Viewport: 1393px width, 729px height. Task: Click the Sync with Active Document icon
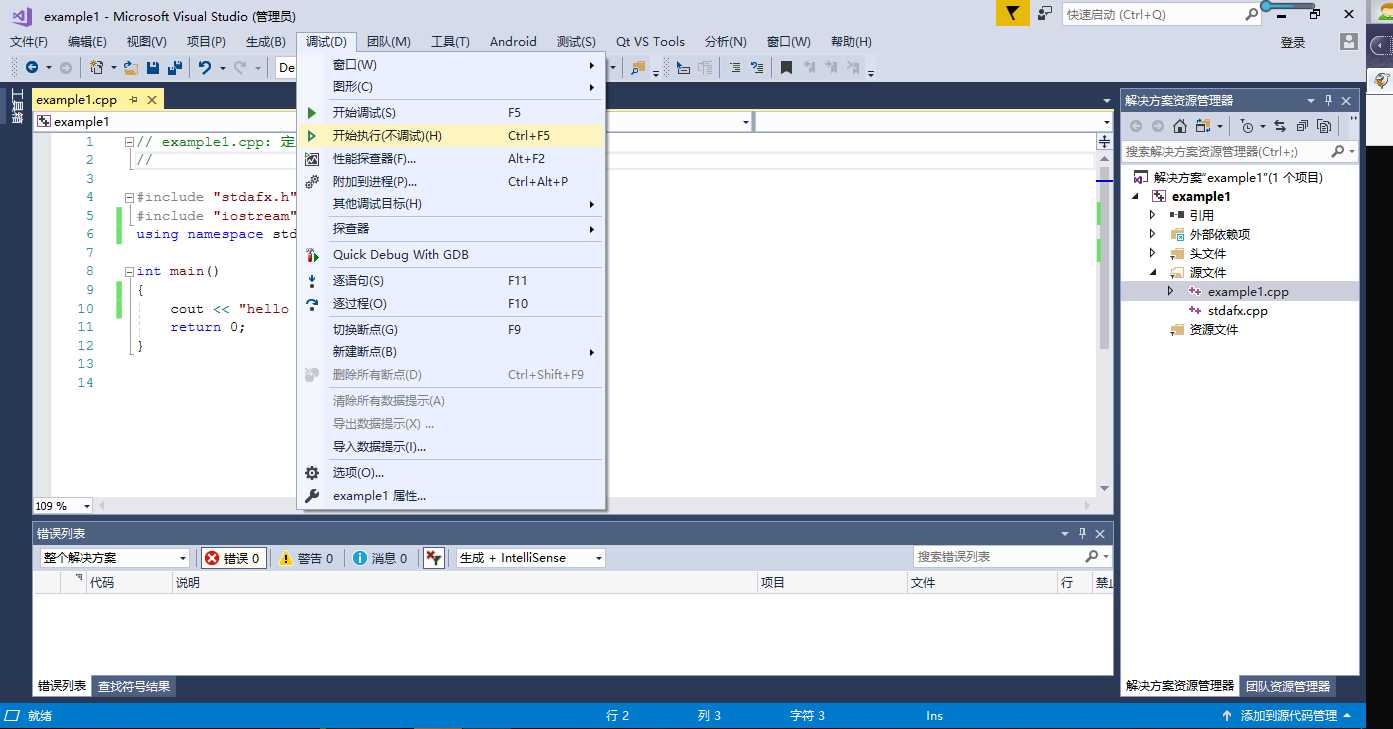pyautogui.click(x=1279, y=126)
